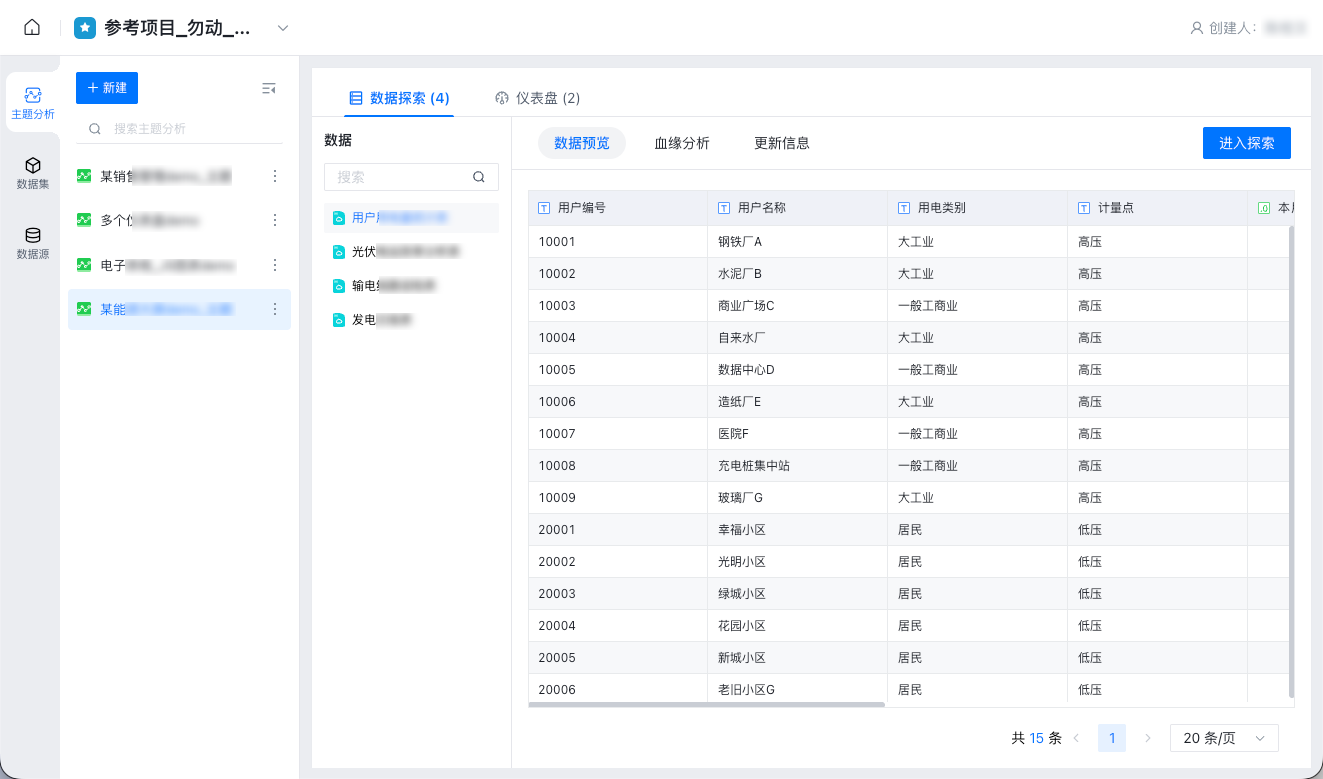Click search magnifier in 数据 panel

[479, 177]
